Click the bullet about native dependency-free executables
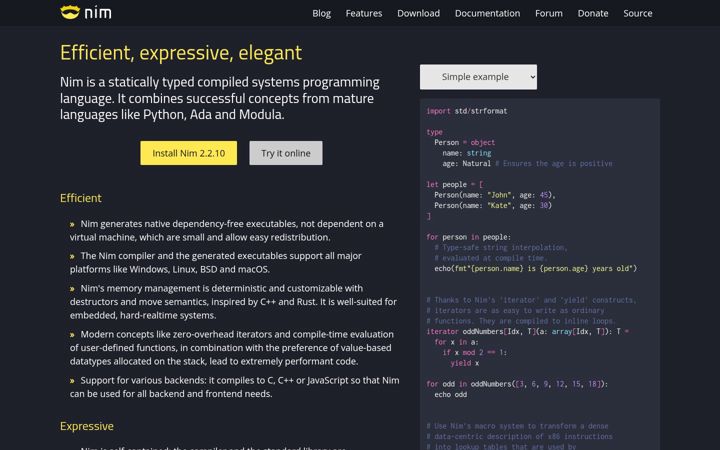This screenshot has height=450, width=720. [227, 231]
